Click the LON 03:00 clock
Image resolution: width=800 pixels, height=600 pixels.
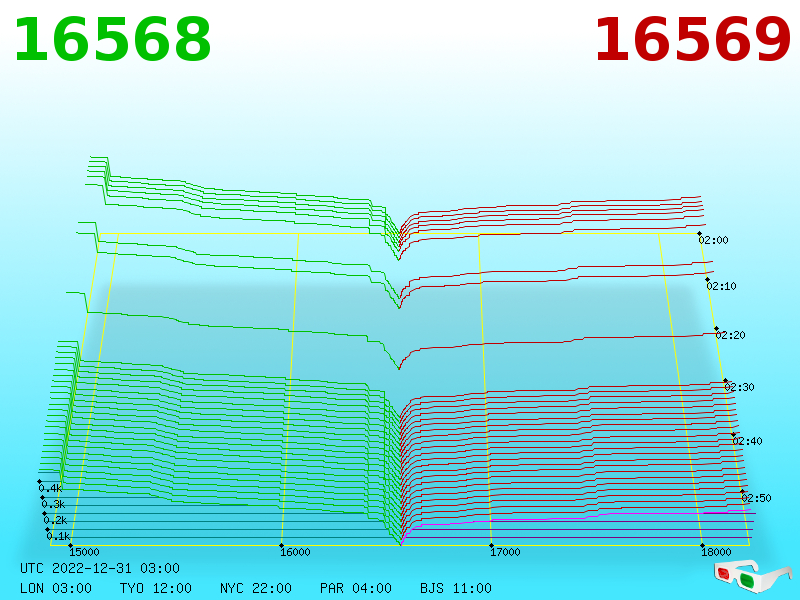[56, 588]
